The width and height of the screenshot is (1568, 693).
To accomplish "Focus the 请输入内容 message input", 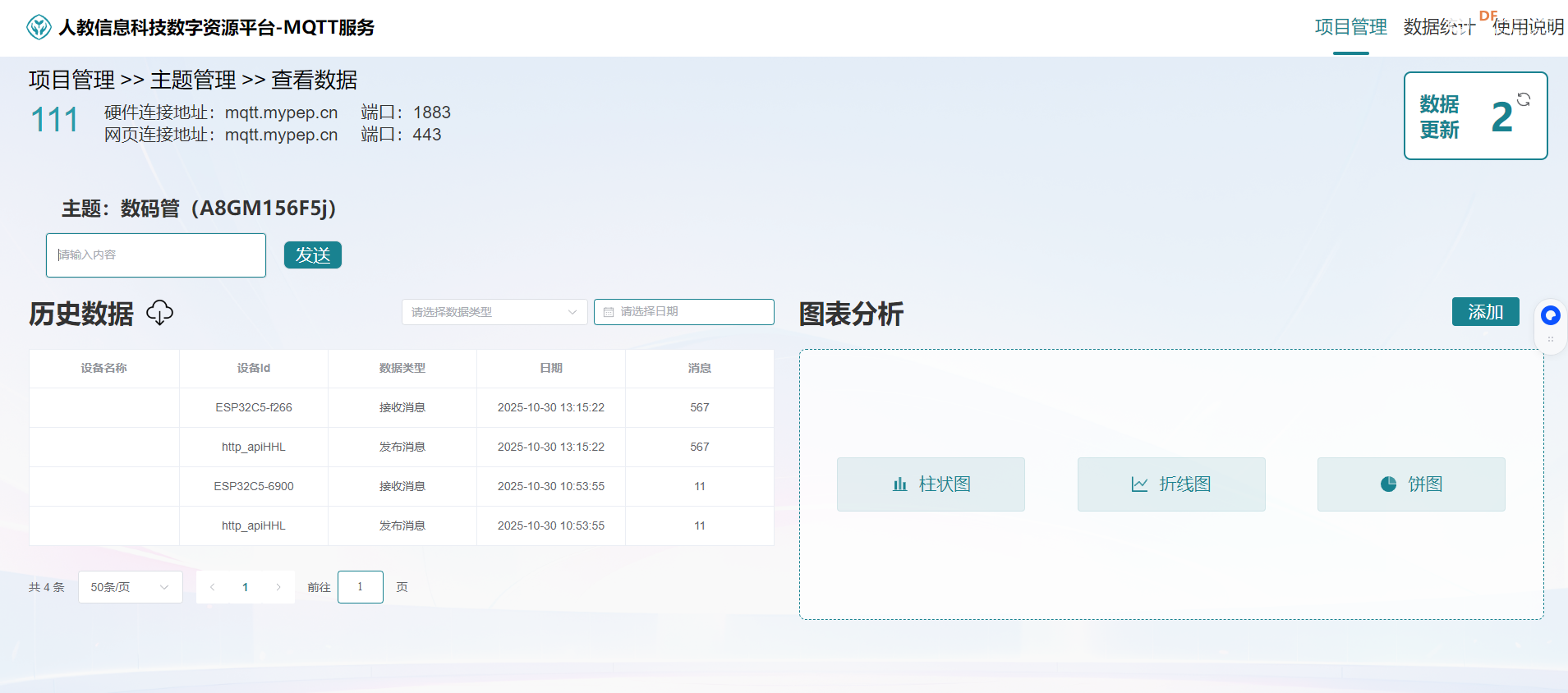I will (x=156, y=255).
